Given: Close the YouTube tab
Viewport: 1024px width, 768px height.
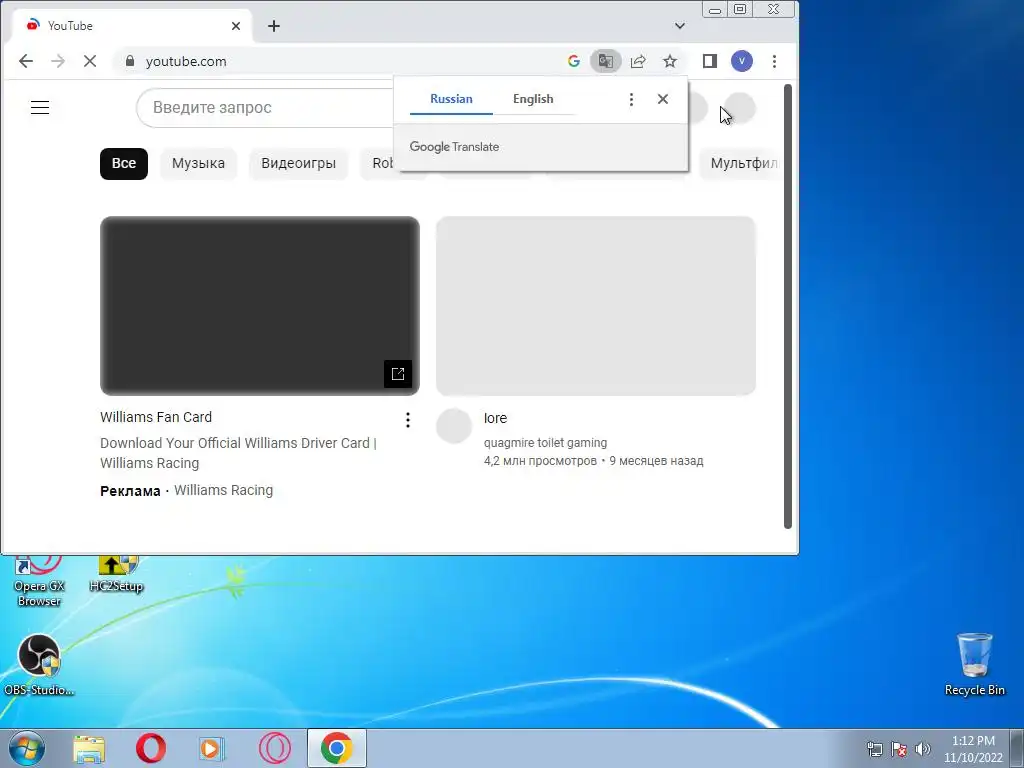Looking at the screenshot, I should point(236,26).
